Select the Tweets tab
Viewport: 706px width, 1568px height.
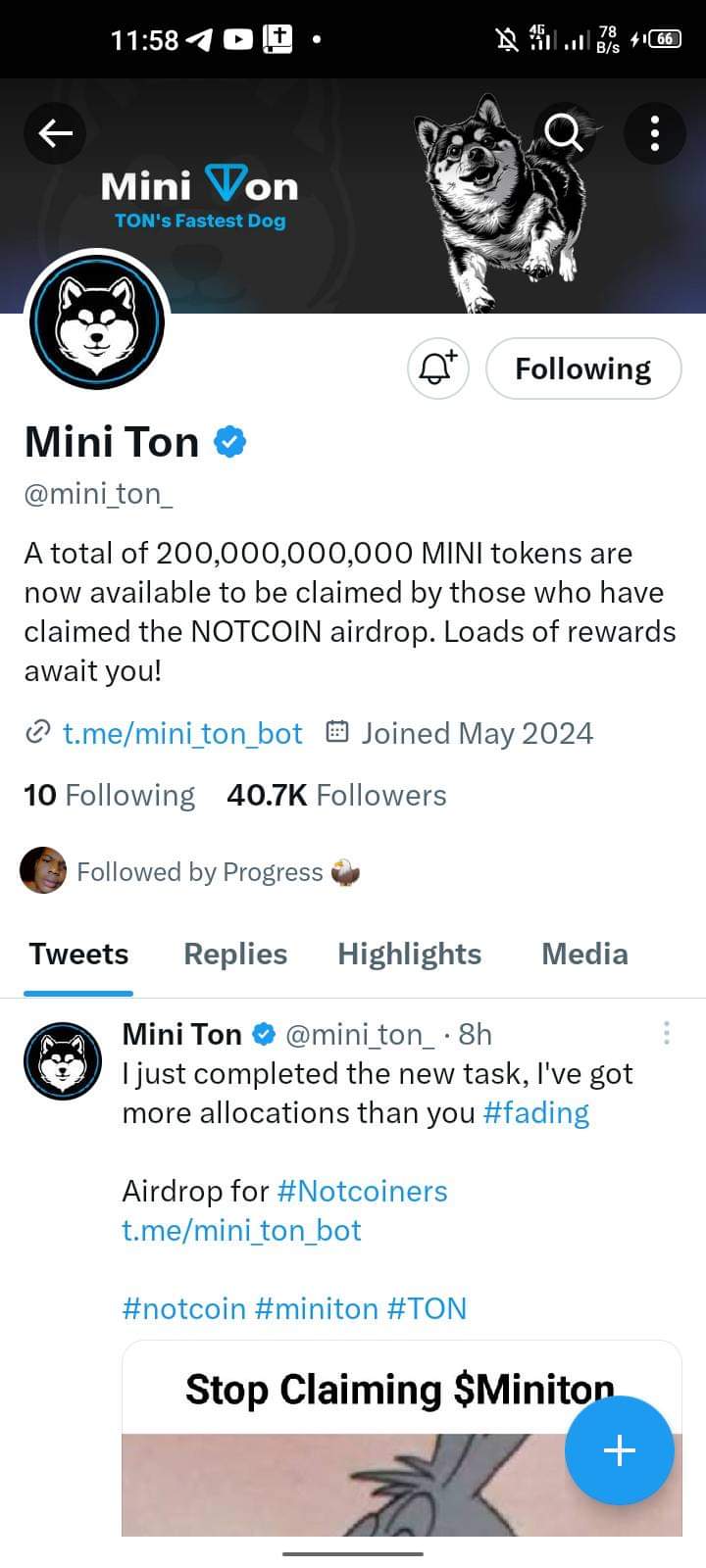point(78,954)
